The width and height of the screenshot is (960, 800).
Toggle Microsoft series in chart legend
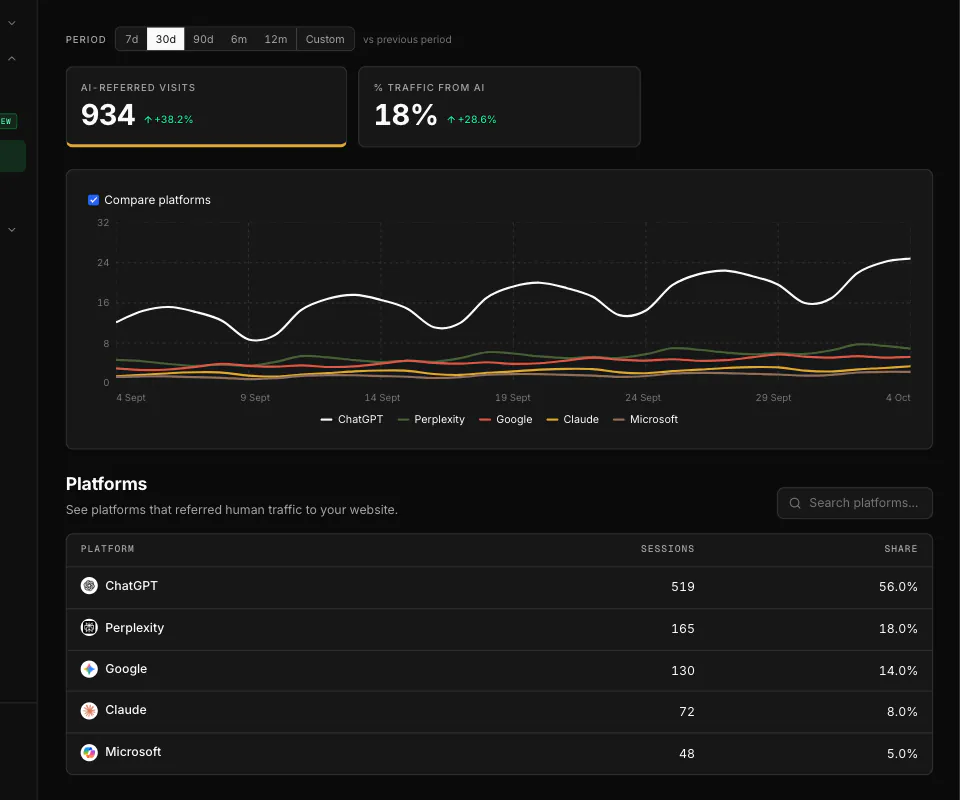tap(645, 419)
